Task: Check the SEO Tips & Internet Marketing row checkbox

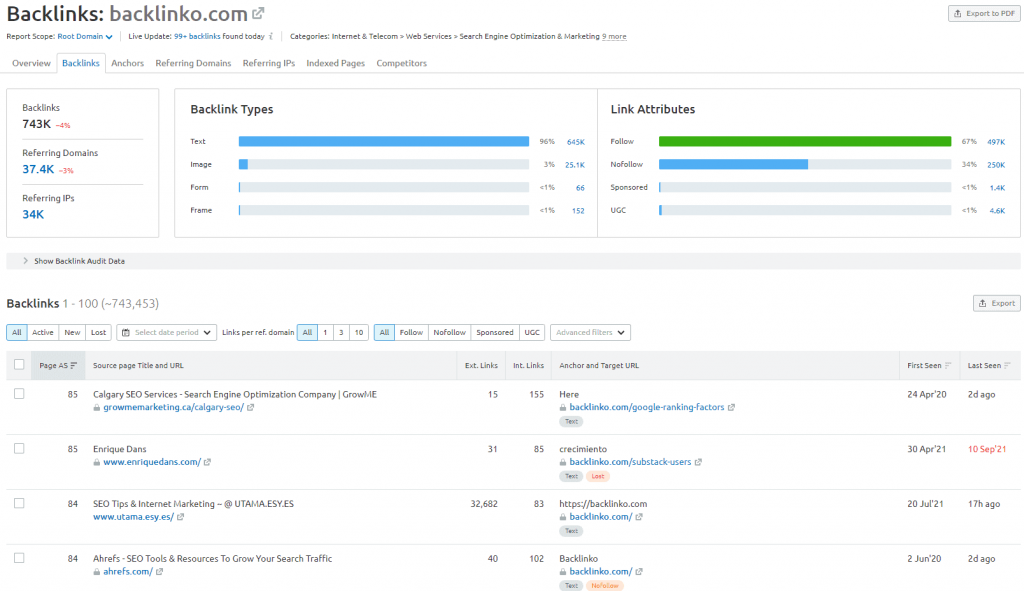Action: pos(19,503)
